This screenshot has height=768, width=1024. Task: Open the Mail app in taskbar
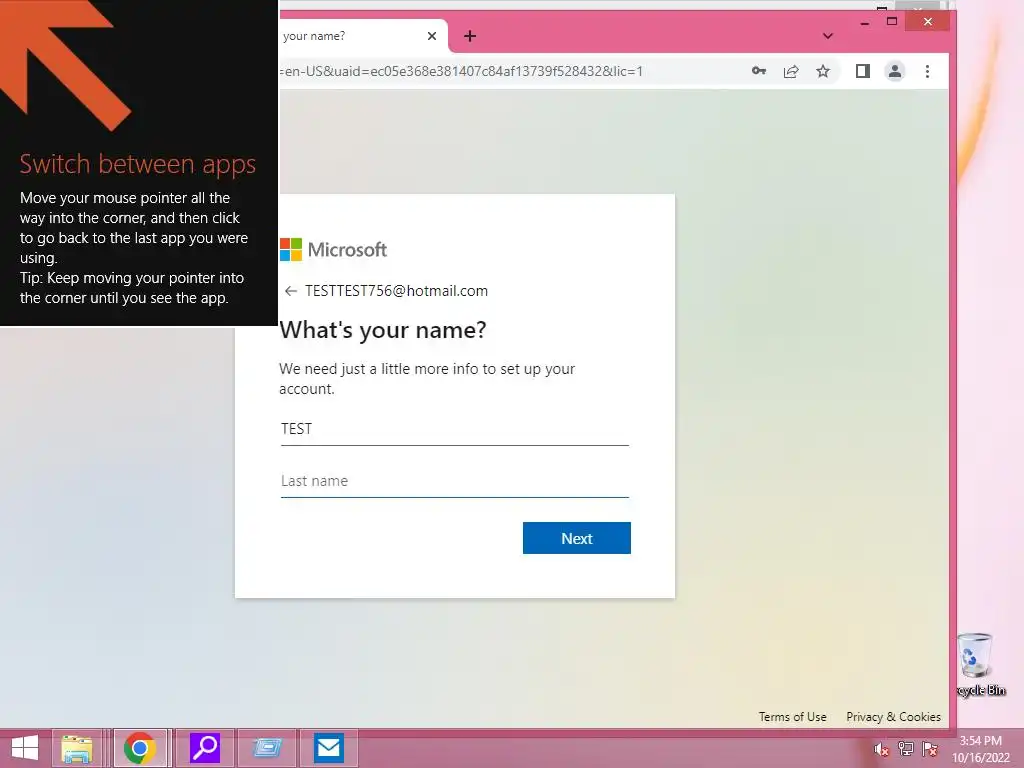tap(328, 748)
